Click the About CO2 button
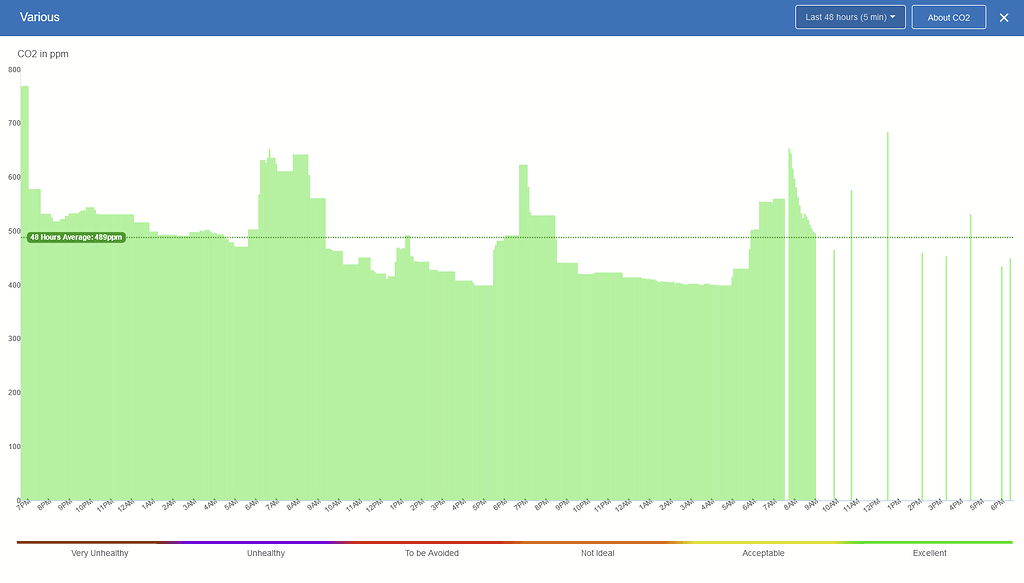1024x583 pixels. tap(948, 17)
